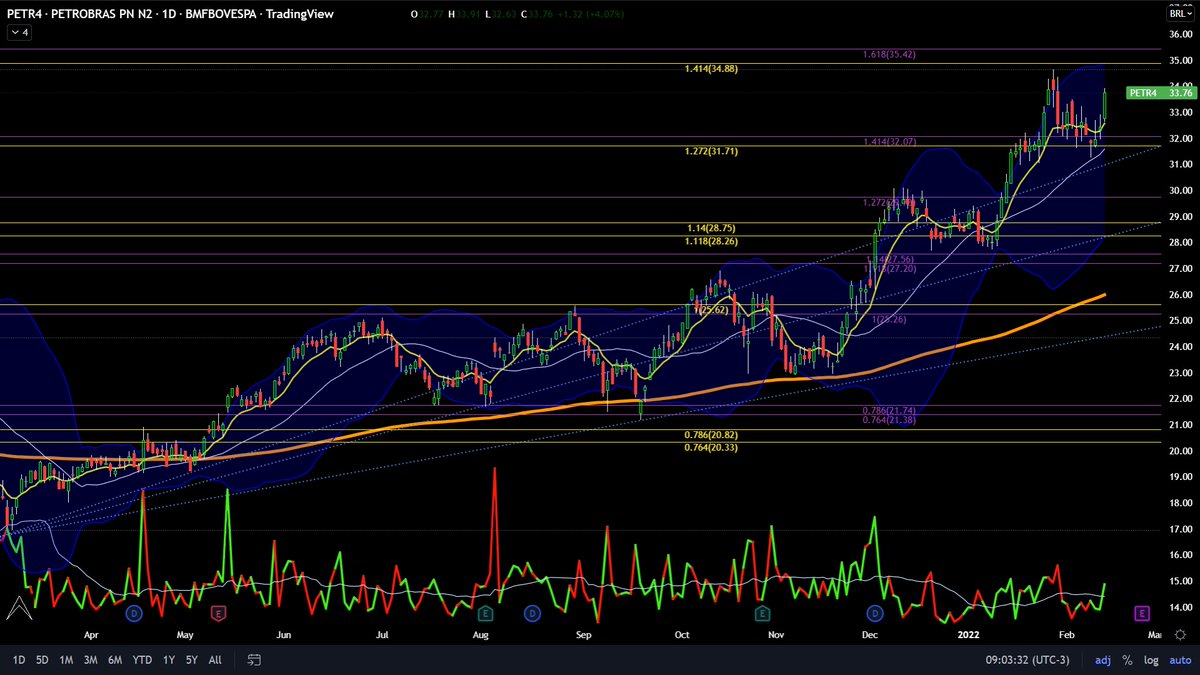Click the 30.00 price axis value

1180,191
